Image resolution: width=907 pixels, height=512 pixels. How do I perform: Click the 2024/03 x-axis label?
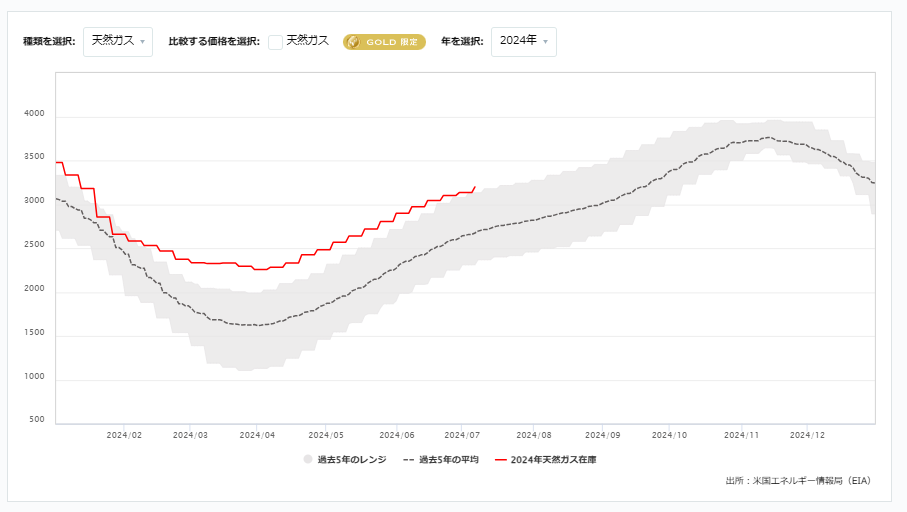pos(190,435)
